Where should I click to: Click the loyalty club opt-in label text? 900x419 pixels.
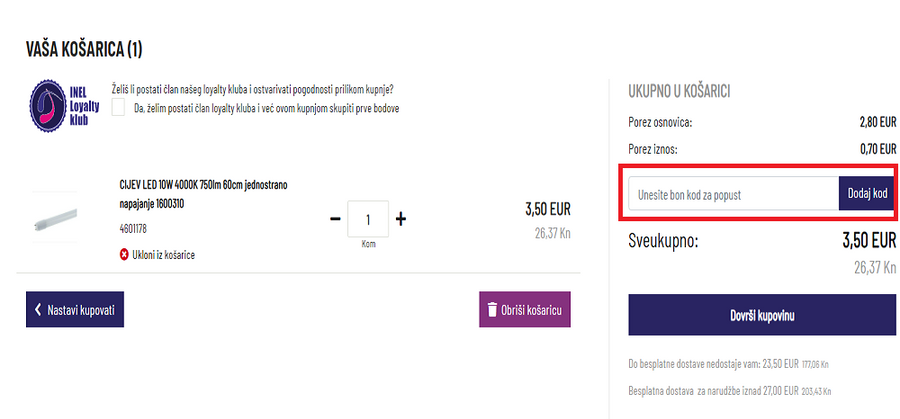click(x=266, y=108)
